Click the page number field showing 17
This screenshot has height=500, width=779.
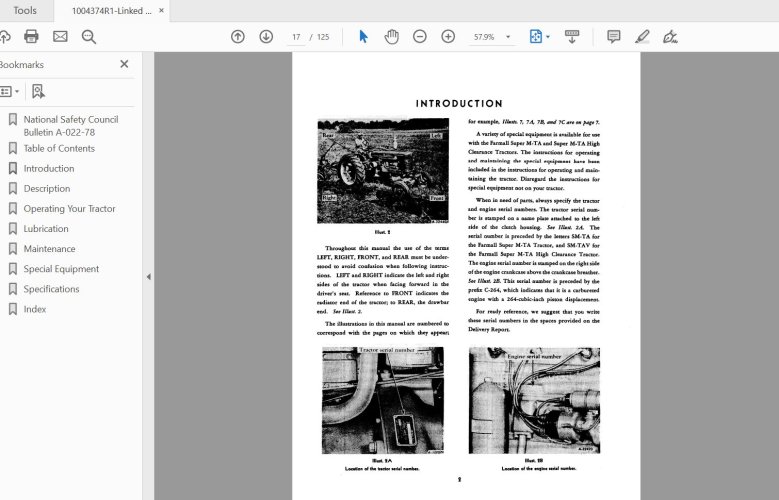(296, 37)
